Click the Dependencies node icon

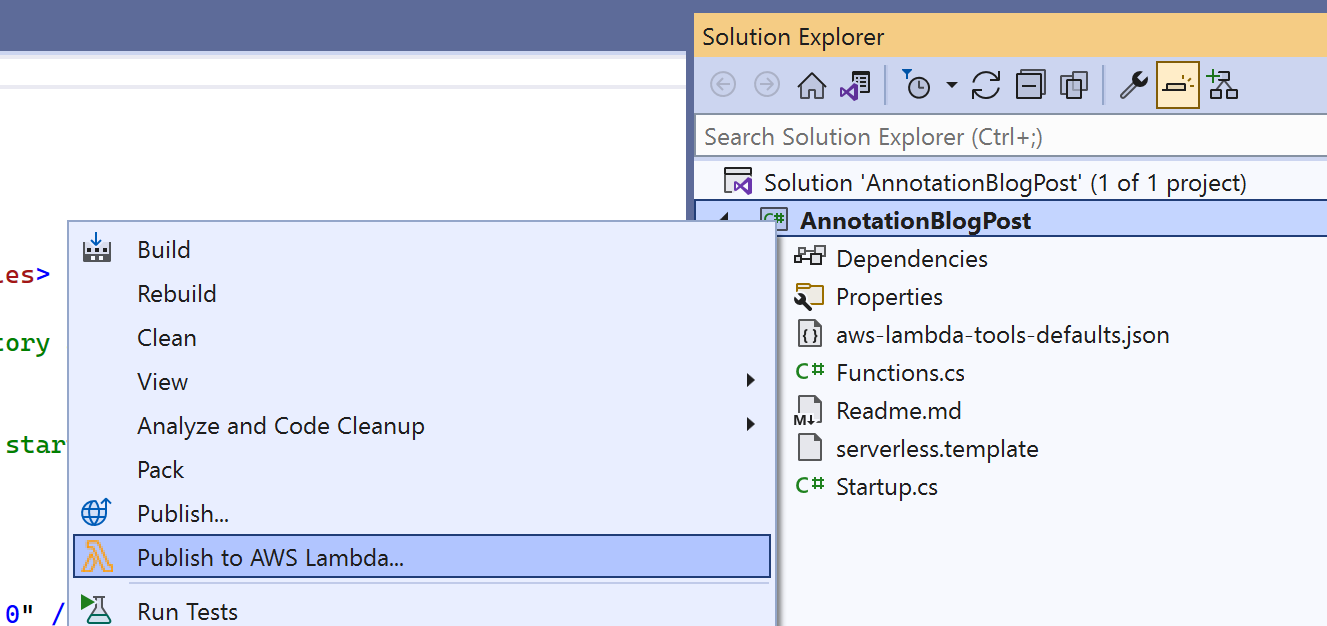point(809,257)
